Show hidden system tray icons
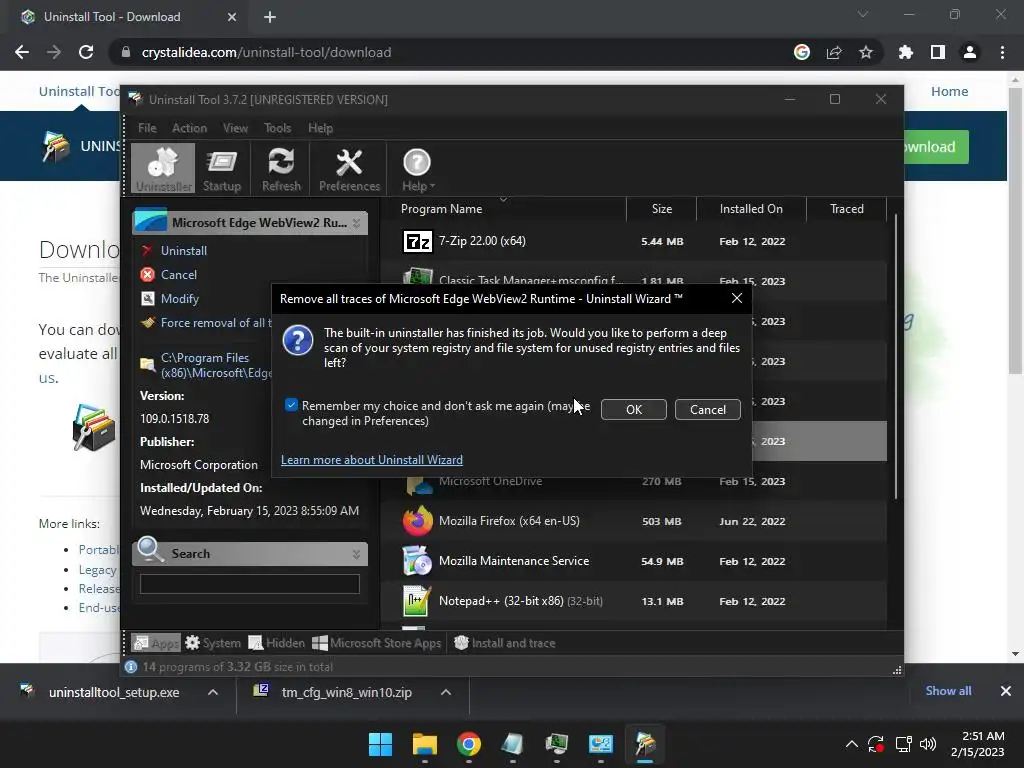1024x768 pixels. (852, 744)
